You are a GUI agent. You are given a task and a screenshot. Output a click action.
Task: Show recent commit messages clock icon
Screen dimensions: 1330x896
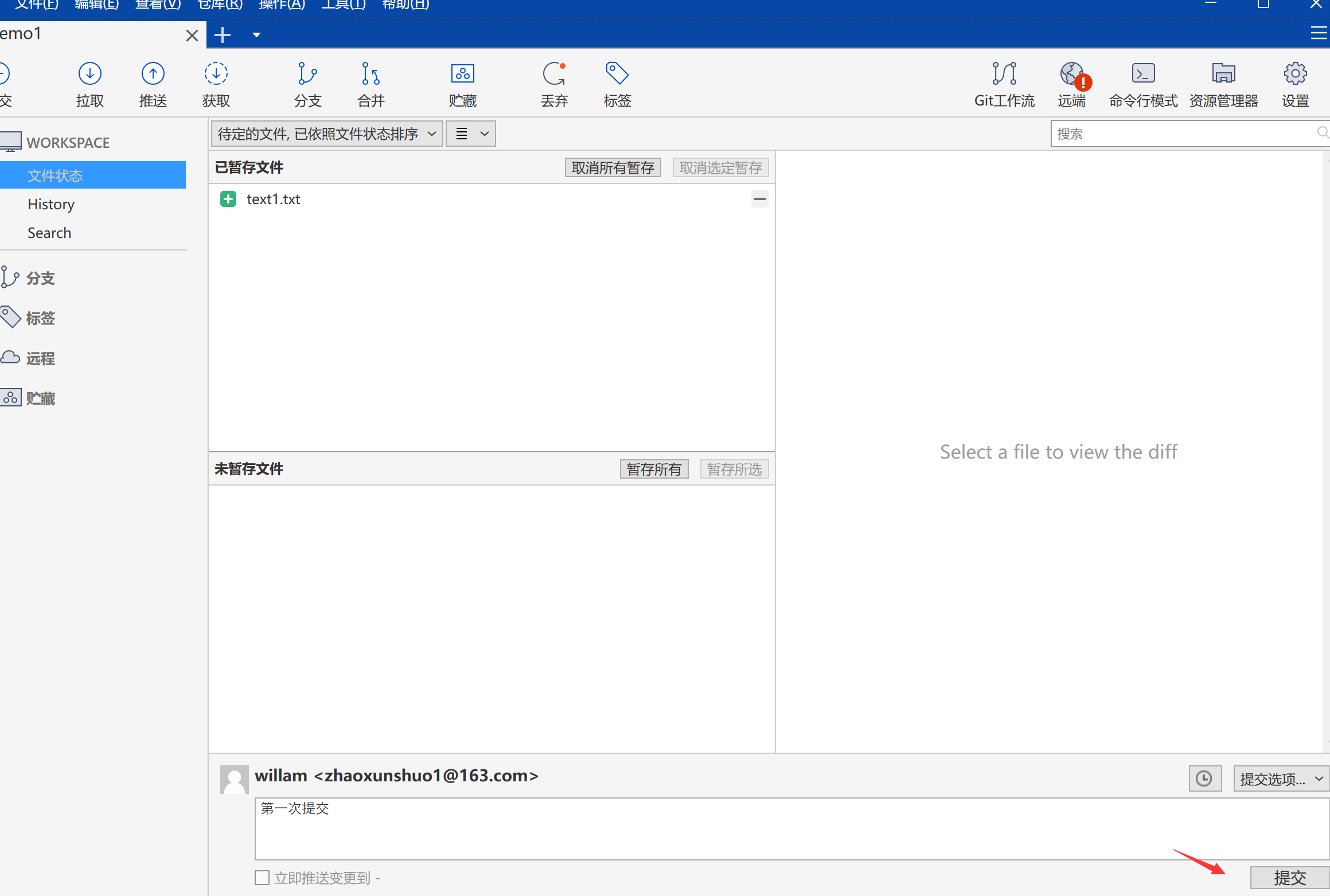tap(1204, 778)
